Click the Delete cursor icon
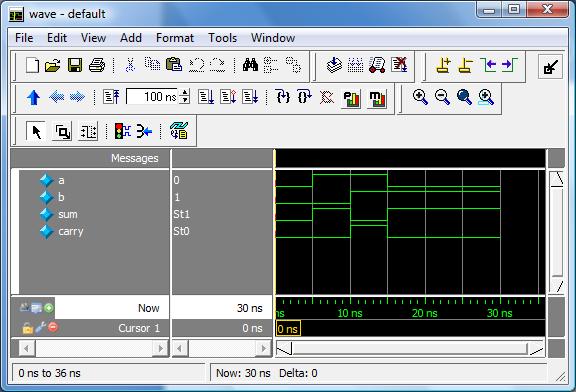 (x=466, y=66)
